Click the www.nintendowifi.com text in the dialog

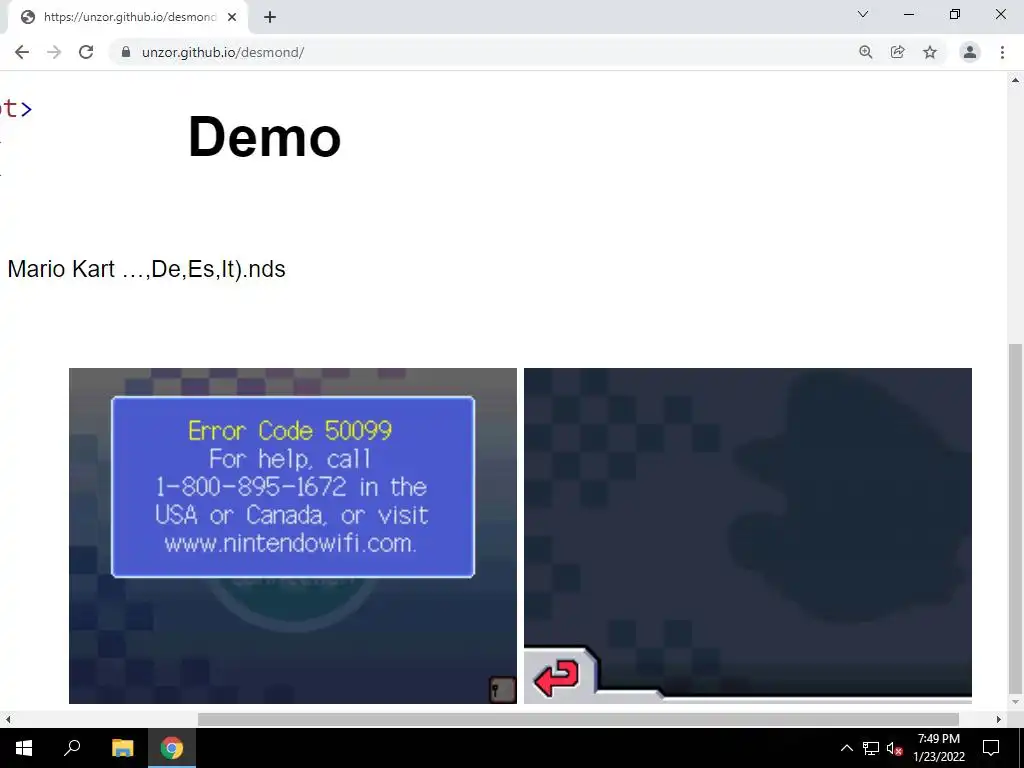(x=290, y=543)
